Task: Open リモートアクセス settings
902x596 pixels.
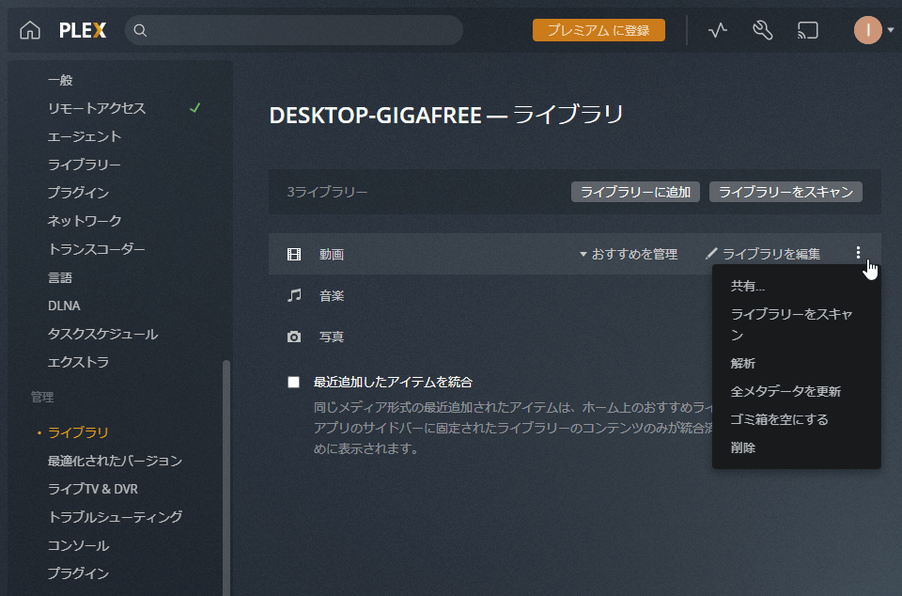Action: click(x=97, y=108)
